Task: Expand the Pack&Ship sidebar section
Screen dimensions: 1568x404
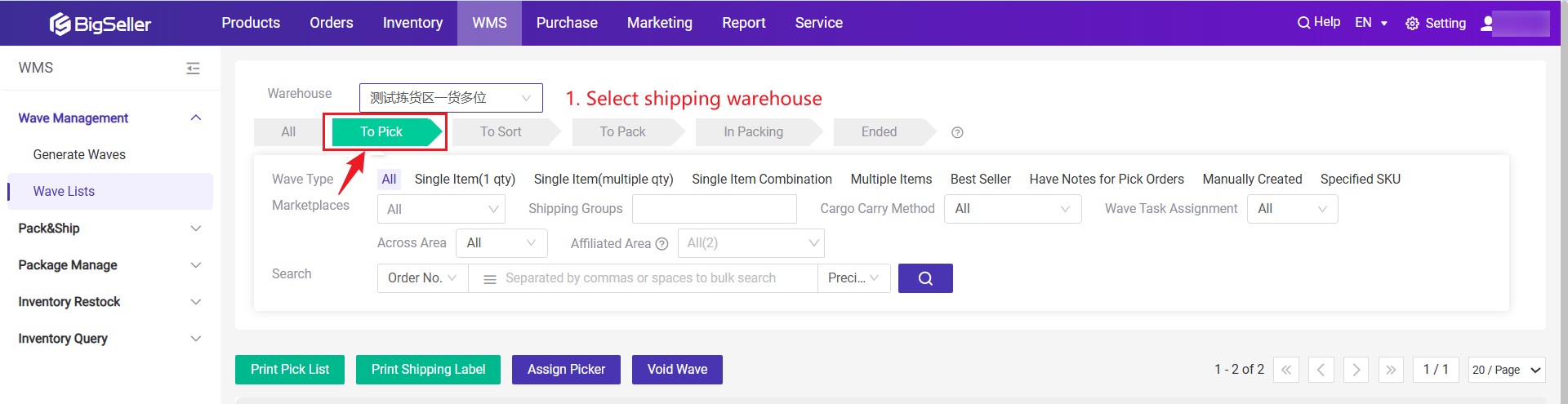Action: pos(110,229)
